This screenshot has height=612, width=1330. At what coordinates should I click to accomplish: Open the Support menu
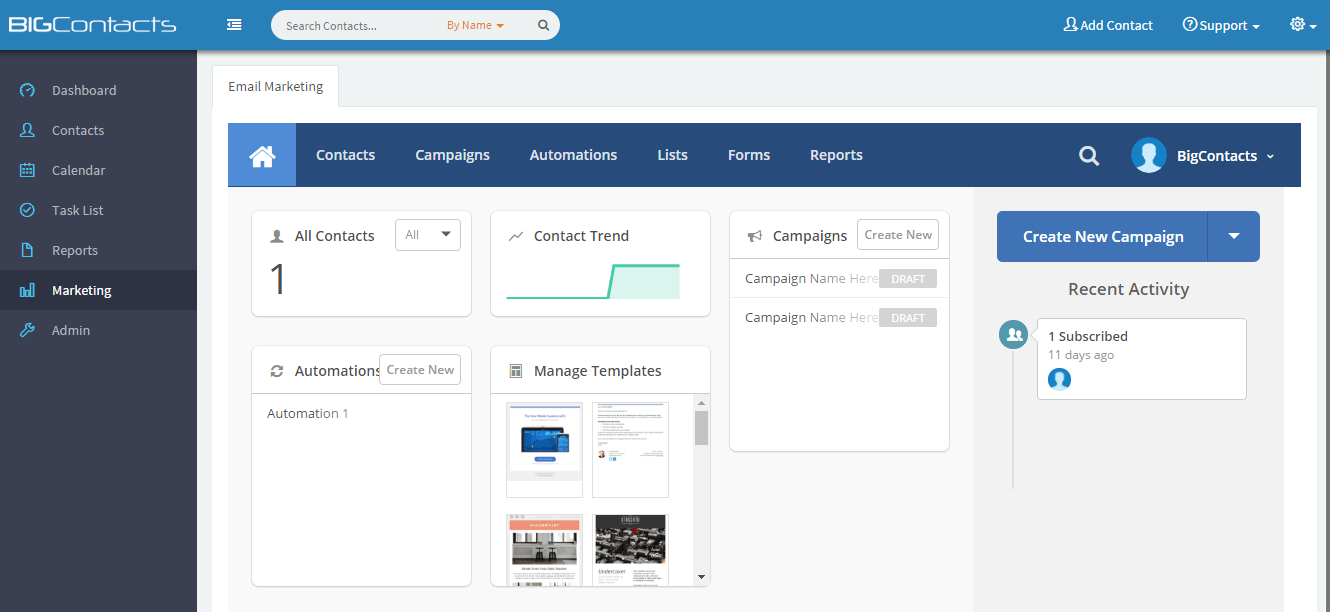1221,26
